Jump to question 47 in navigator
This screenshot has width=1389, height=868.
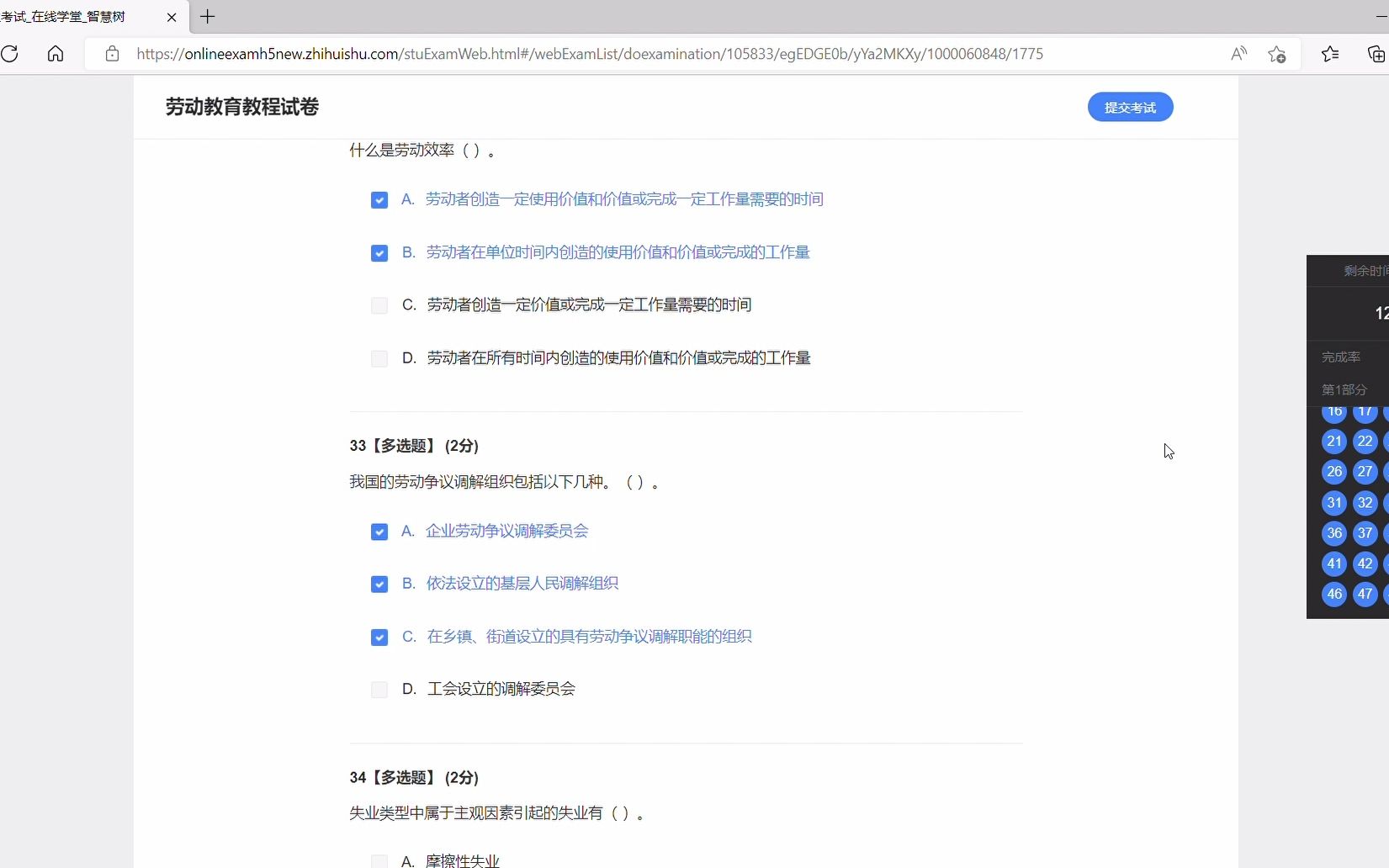pyautogui.click(x=1365, y=594)
